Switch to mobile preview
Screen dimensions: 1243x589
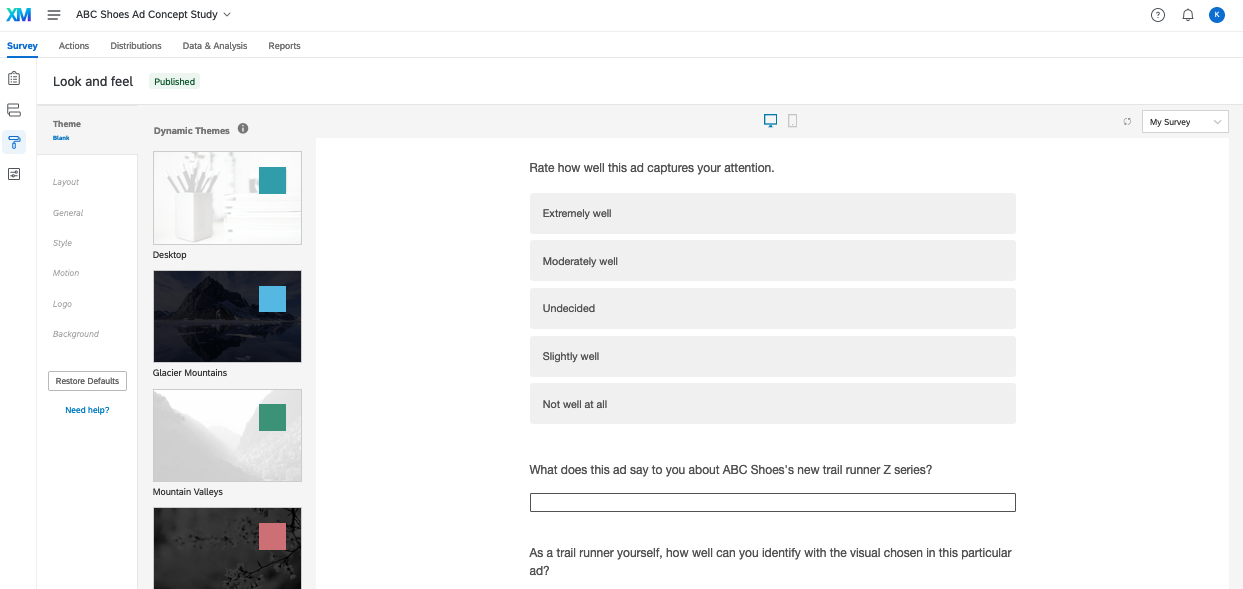click(x=793, y=121)
